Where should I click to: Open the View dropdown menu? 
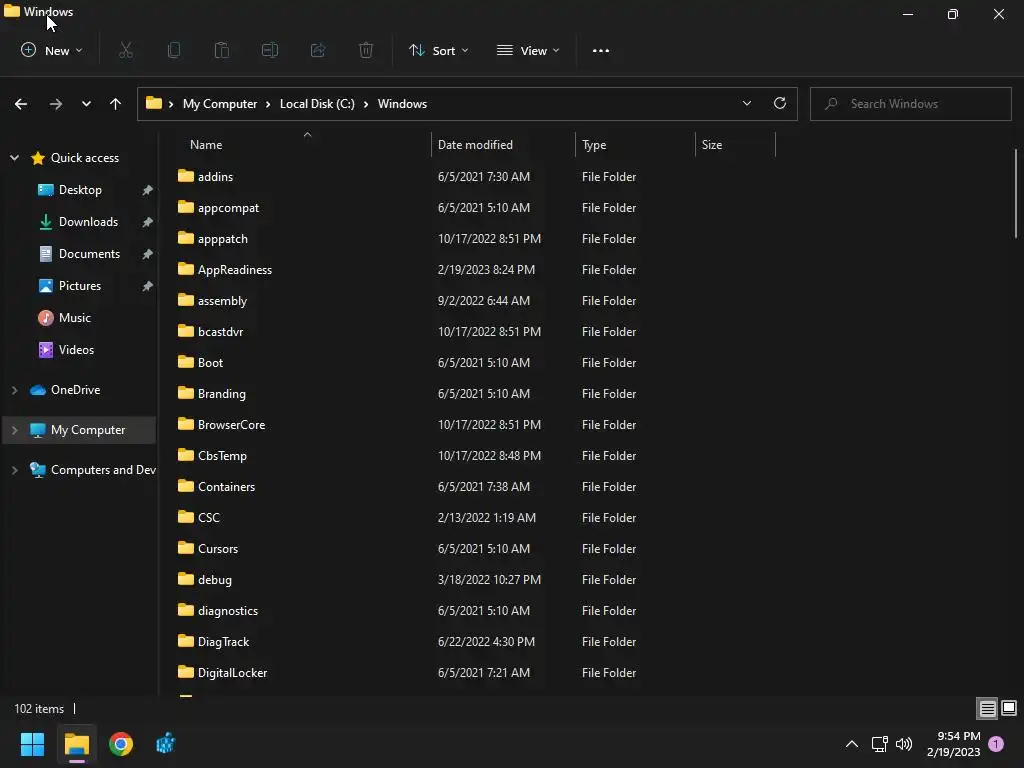click(x=528, y=50)
